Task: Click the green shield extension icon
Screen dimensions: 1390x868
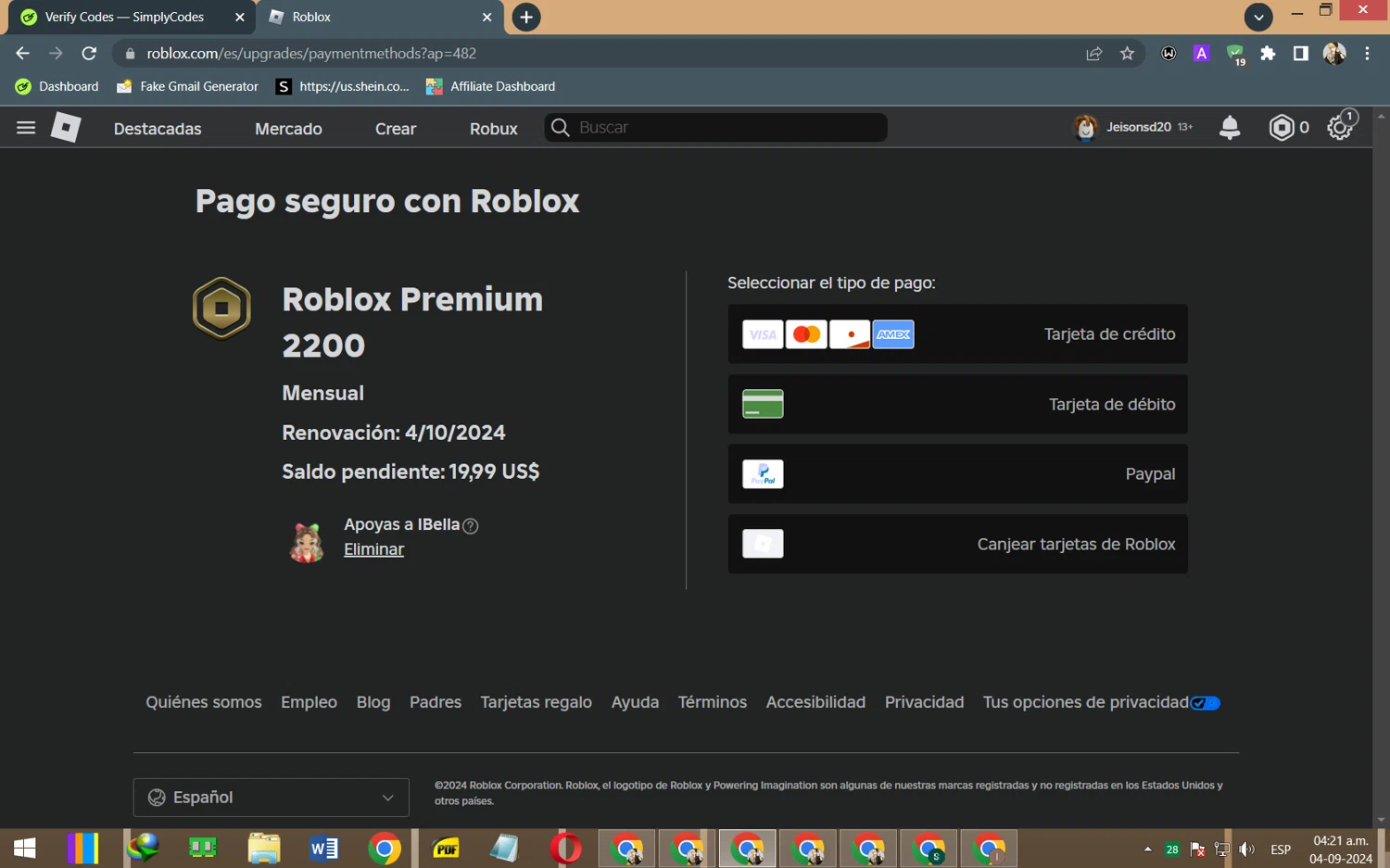Action: click(x=1235, y=54)
